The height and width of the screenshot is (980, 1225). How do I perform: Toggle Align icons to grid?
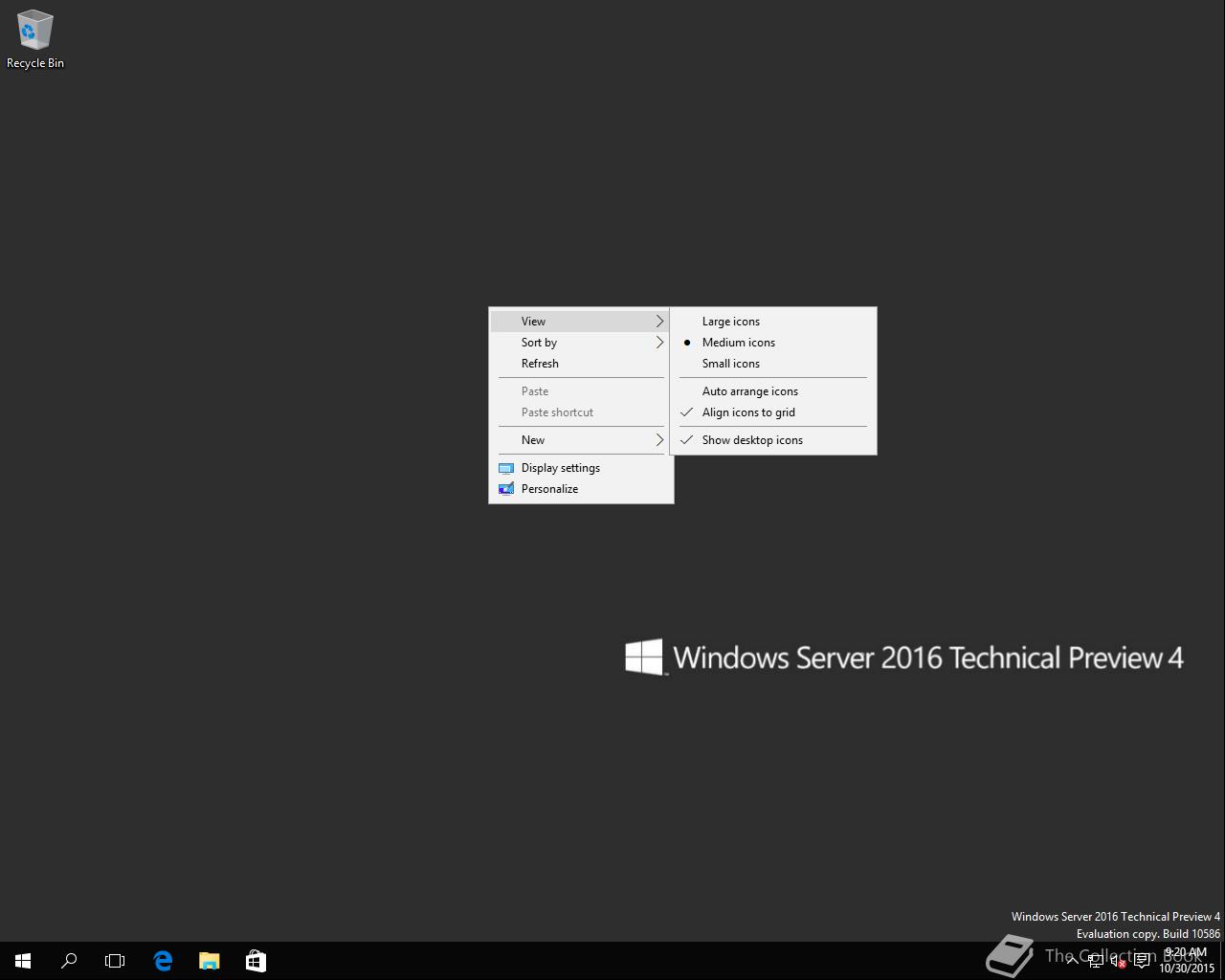[x=773, y=412]
